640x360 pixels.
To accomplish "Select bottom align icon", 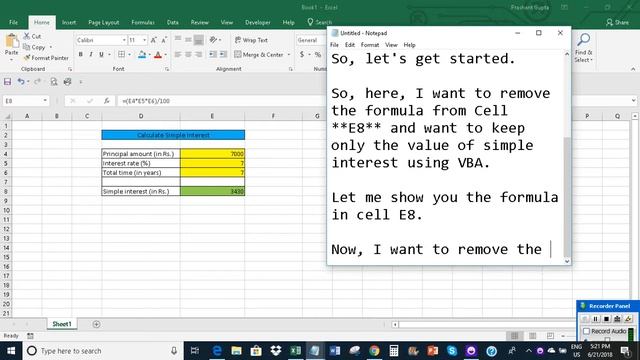I will click(x=198, y=40).
